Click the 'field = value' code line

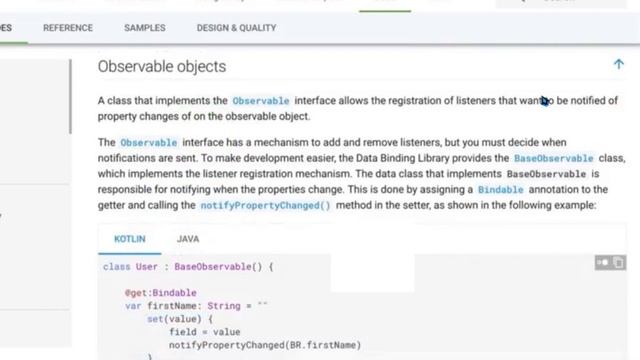pyautogui.click(x=204, y=332)
